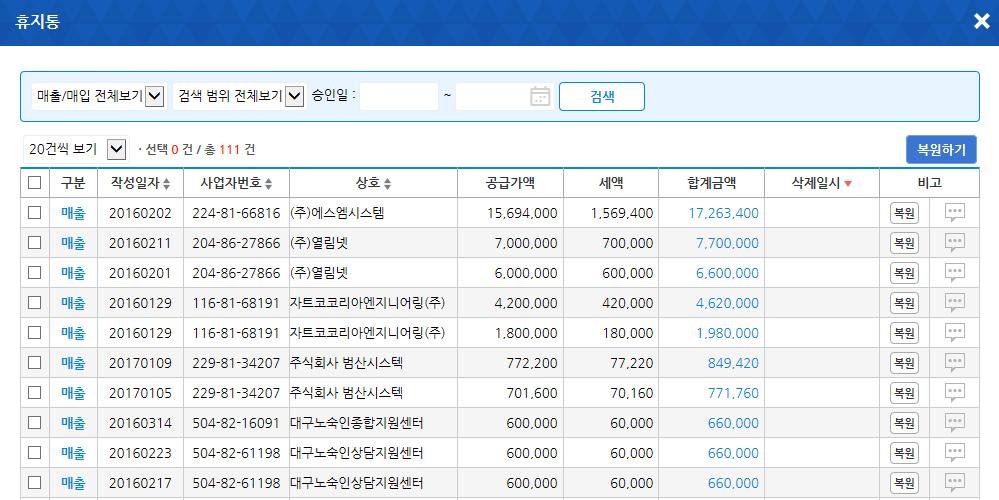The image size is (999, 500).
Task: Click the 승인일 start date field
Action: (x=399, y=96)
